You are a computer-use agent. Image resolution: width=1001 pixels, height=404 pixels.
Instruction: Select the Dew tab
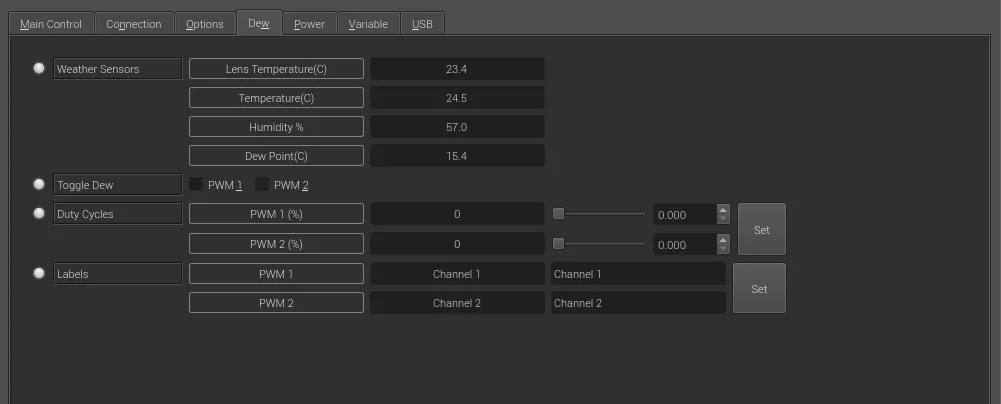point(259,23)
